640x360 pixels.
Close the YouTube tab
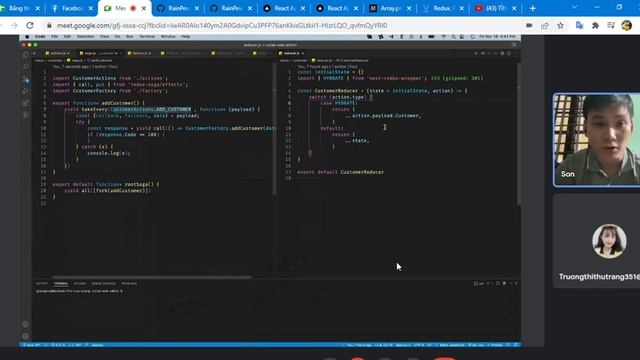click(514, 8)
